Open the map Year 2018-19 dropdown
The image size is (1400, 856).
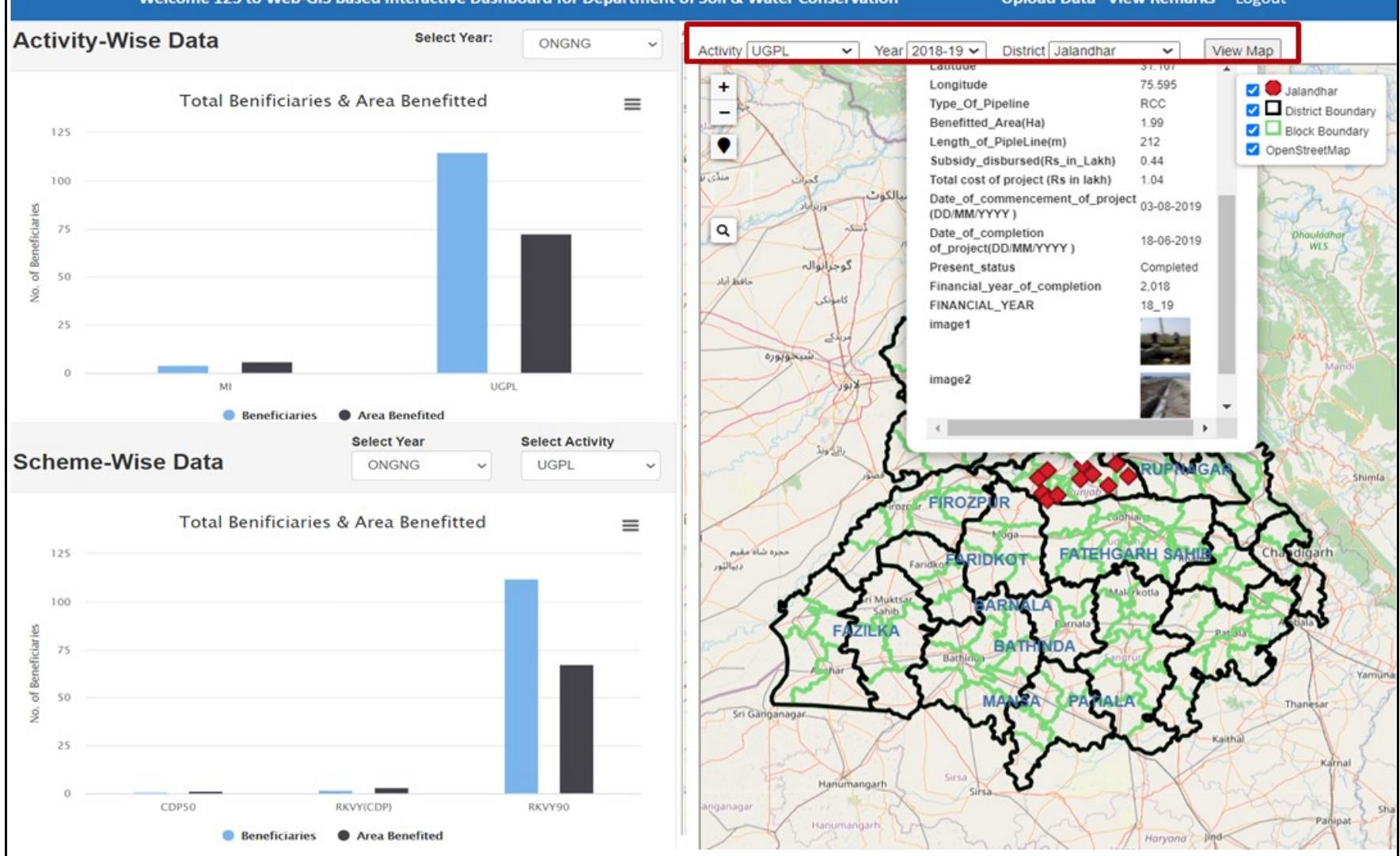947,51
